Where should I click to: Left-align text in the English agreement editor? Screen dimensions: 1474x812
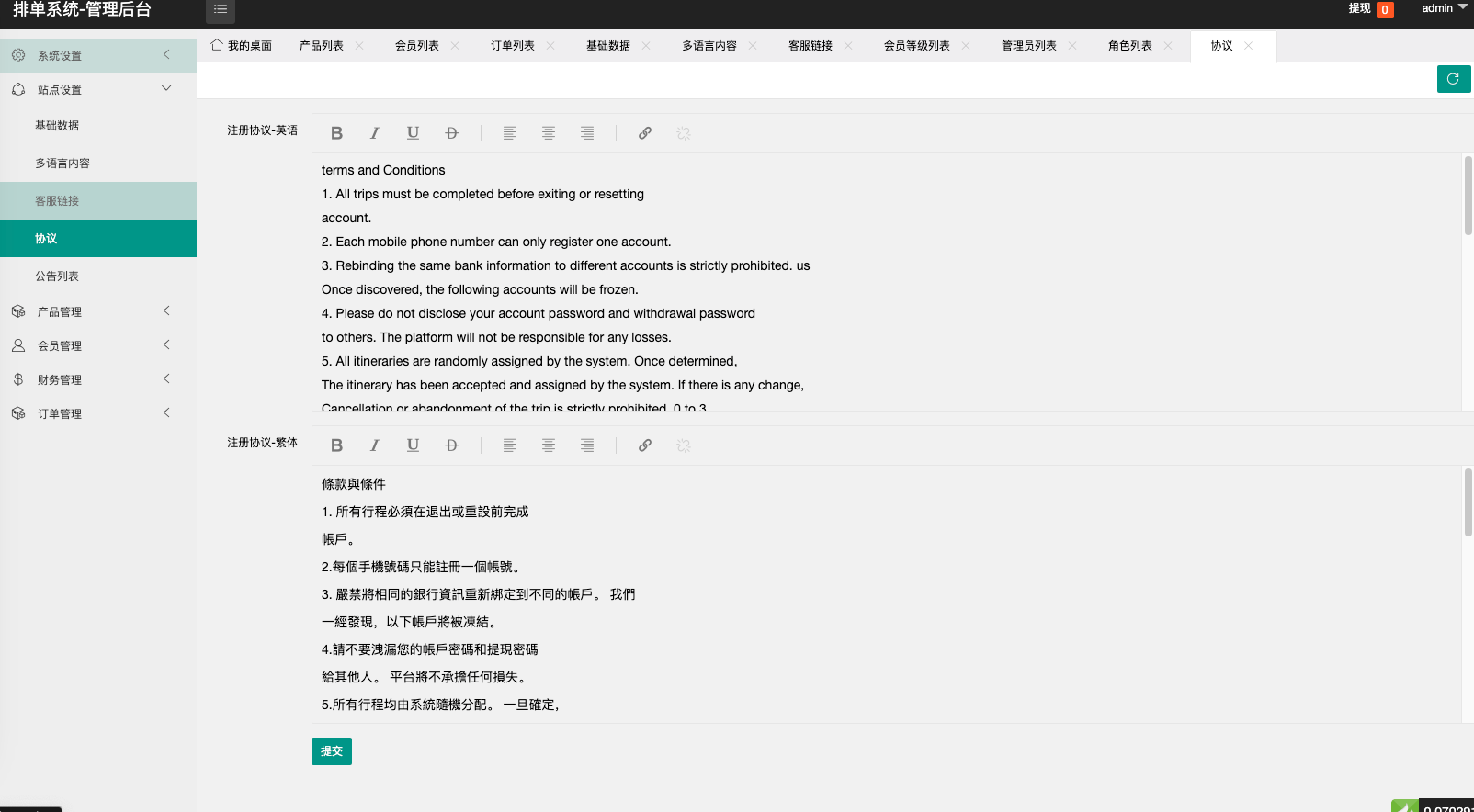click(x=510, y=133)
